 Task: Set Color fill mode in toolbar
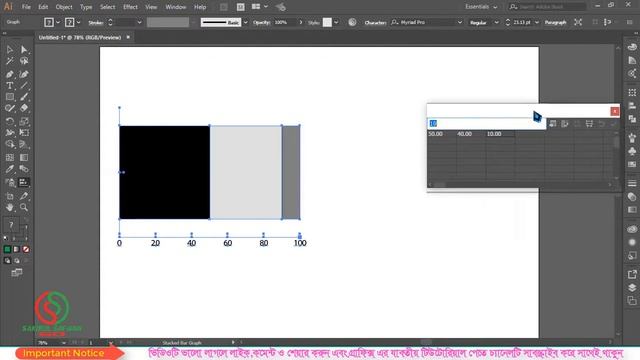coord(7,249)
